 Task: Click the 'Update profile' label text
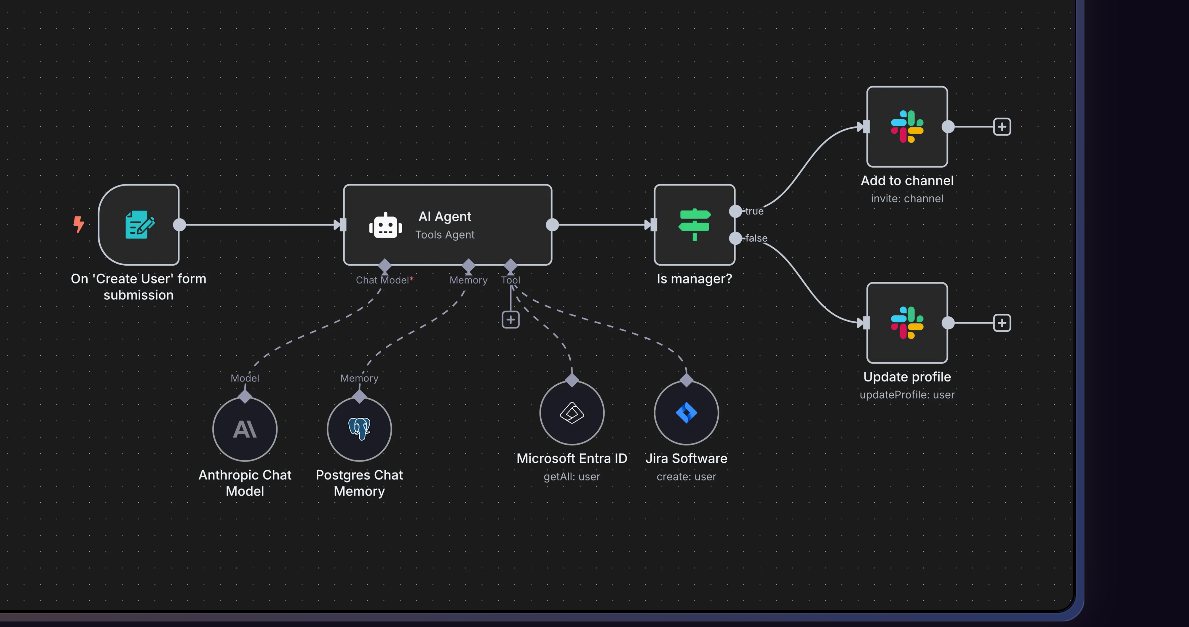pyautogui.click(x=907, y=377)
